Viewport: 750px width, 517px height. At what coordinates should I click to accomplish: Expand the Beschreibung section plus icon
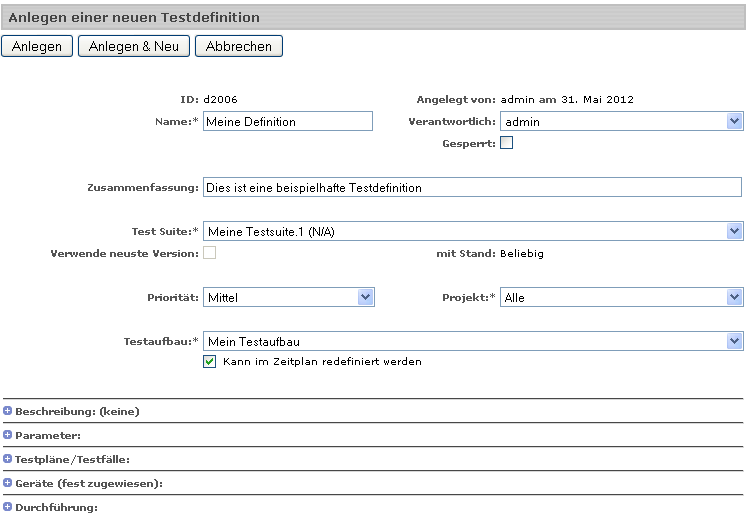pyautogui.click(x=8, y=411)
